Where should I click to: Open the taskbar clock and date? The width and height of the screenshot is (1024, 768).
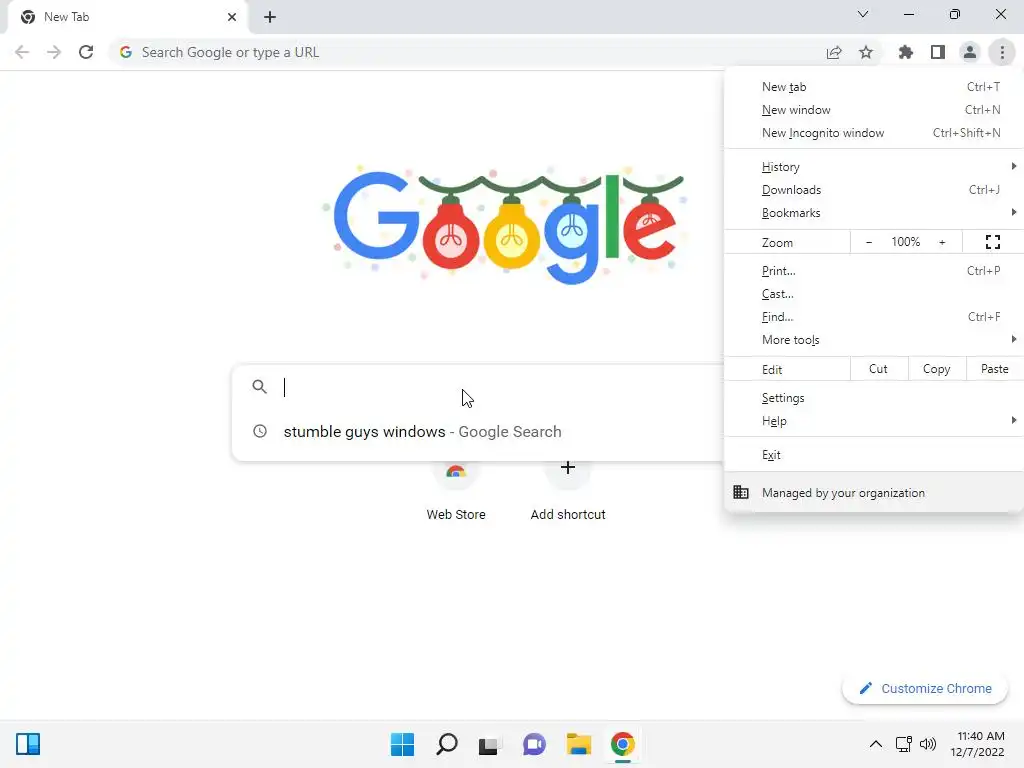tap(980, 744)
